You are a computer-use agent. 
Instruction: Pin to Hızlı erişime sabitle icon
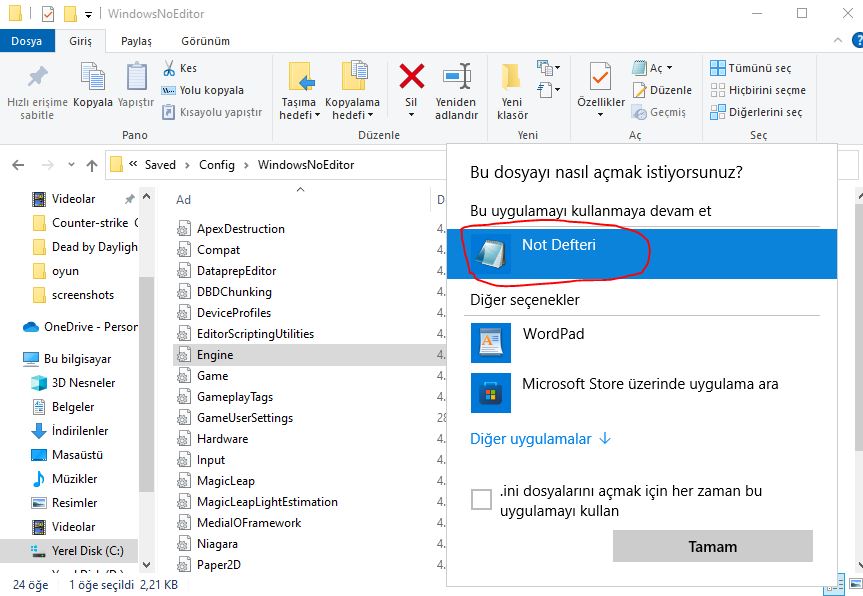(x=37, y=76)
